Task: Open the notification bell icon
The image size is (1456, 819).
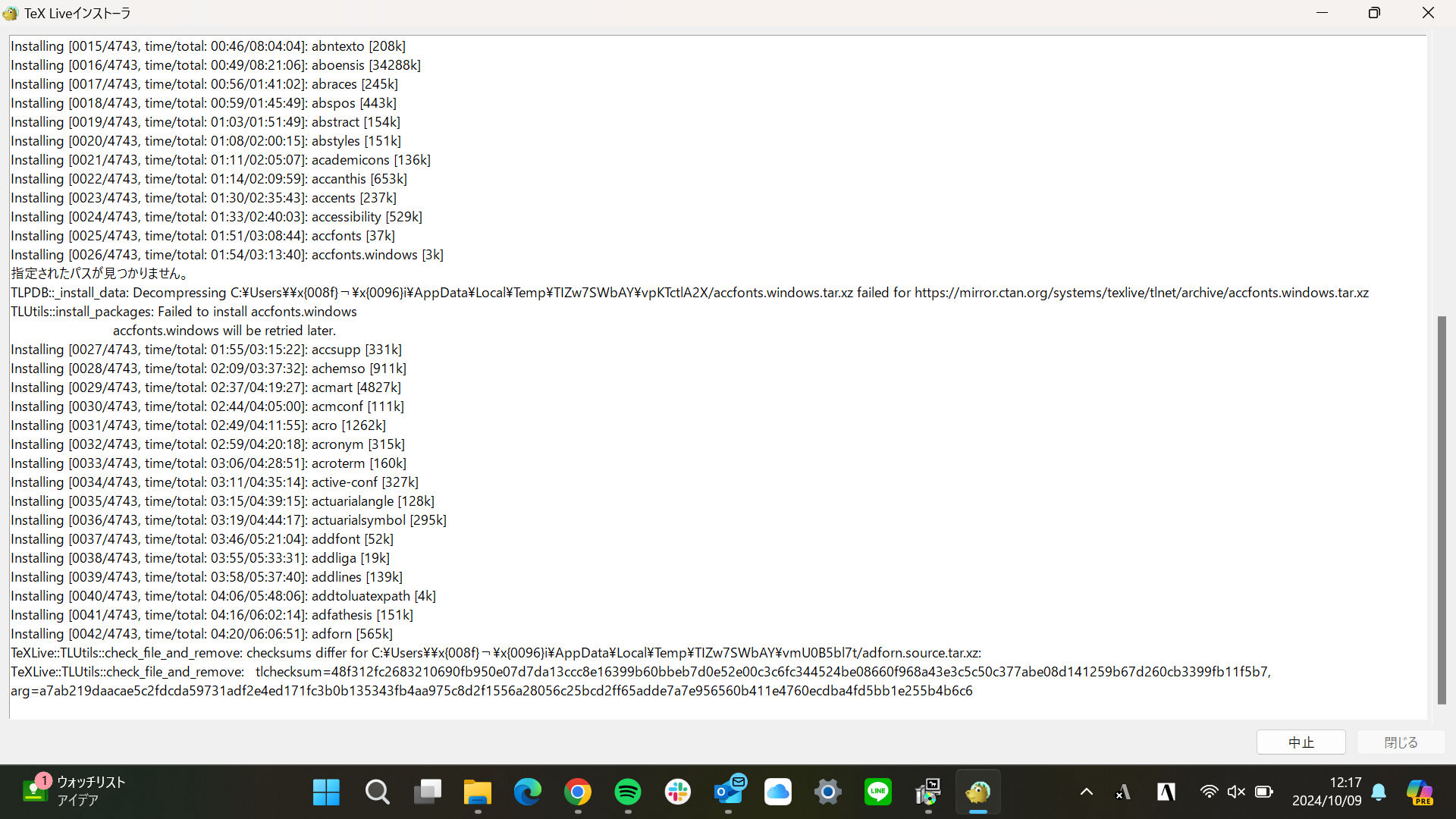Action: pyautogui.click(x=1379, y=792)
